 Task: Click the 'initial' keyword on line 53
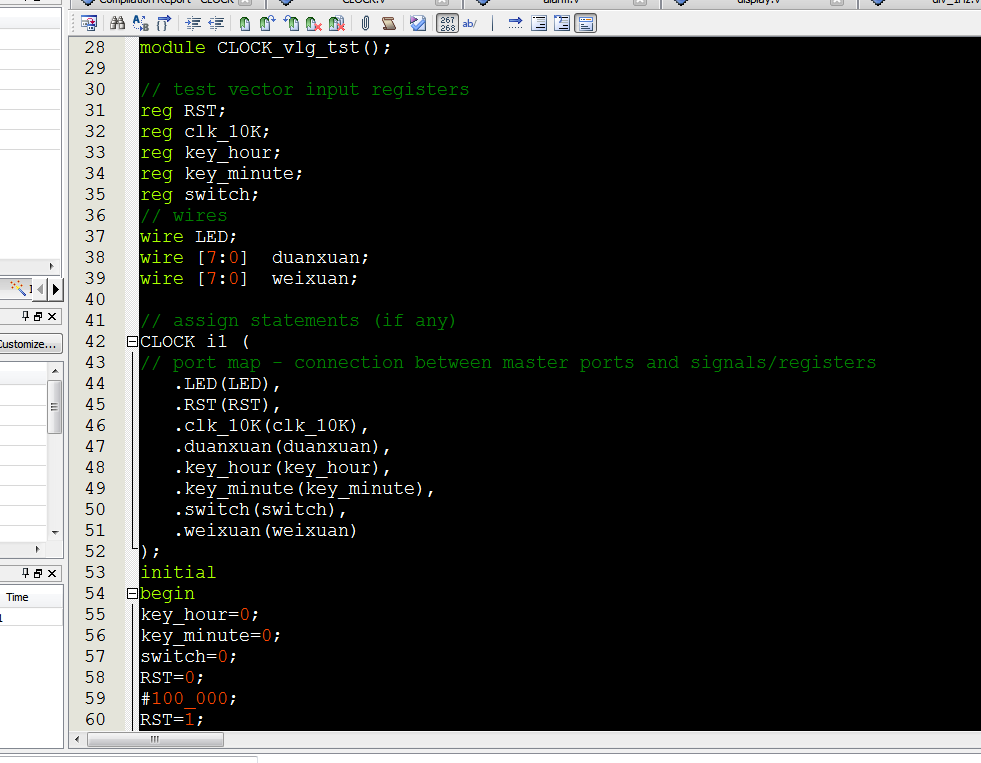point(178,573)
